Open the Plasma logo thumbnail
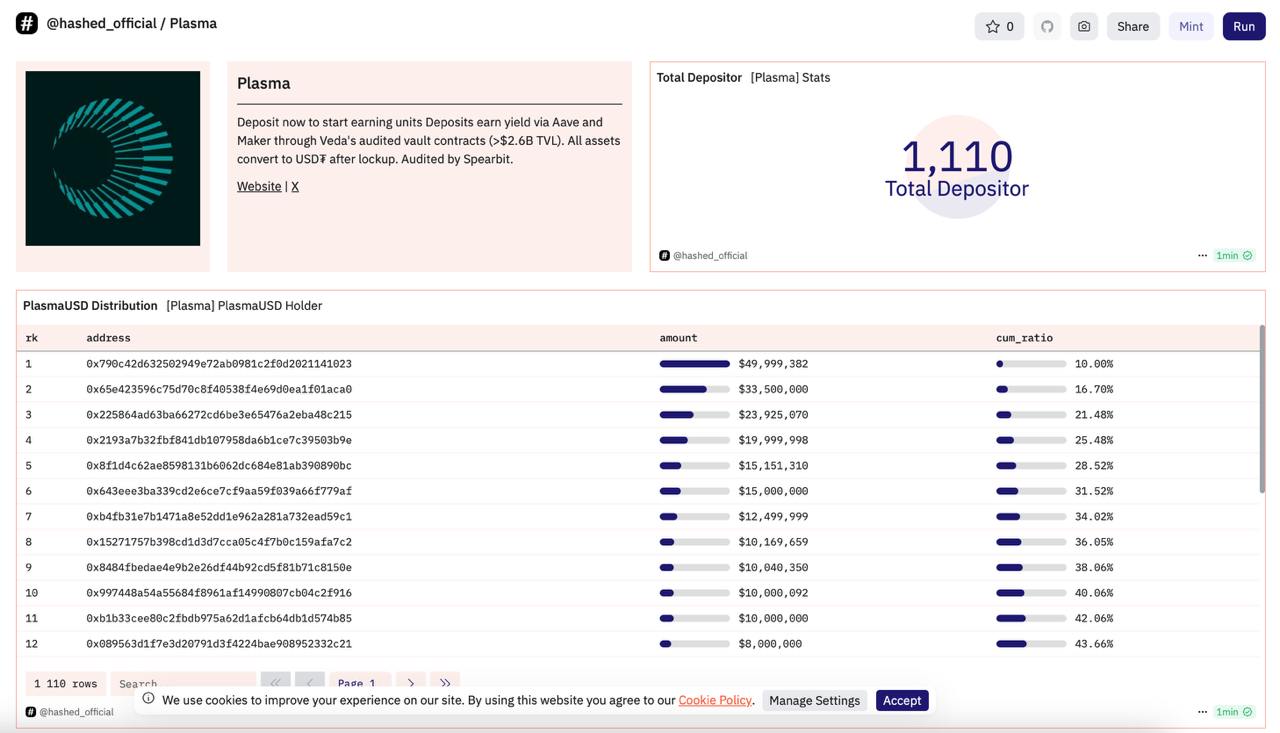 tap(113, 158)
